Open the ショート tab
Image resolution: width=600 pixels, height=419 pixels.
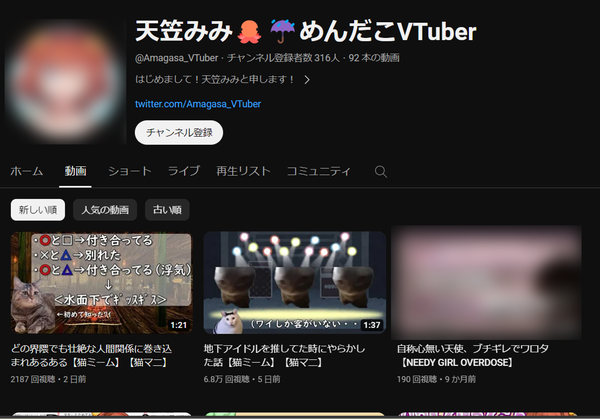130,171
